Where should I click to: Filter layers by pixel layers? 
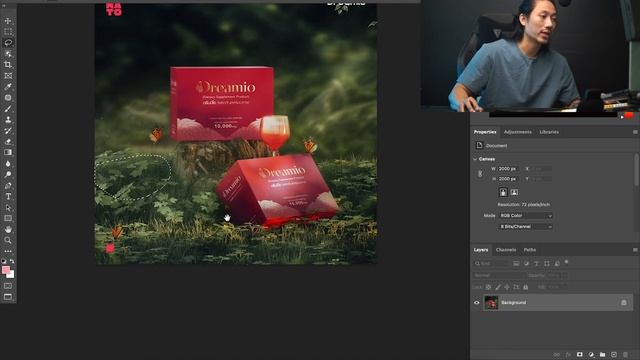pos(516,264)
